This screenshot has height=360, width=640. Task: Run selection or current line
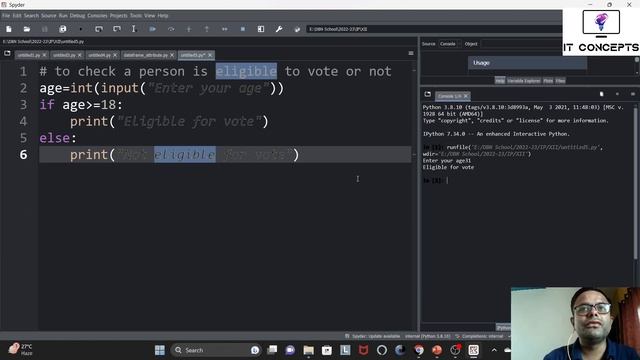pyautogui.click(x=134, y=29)
